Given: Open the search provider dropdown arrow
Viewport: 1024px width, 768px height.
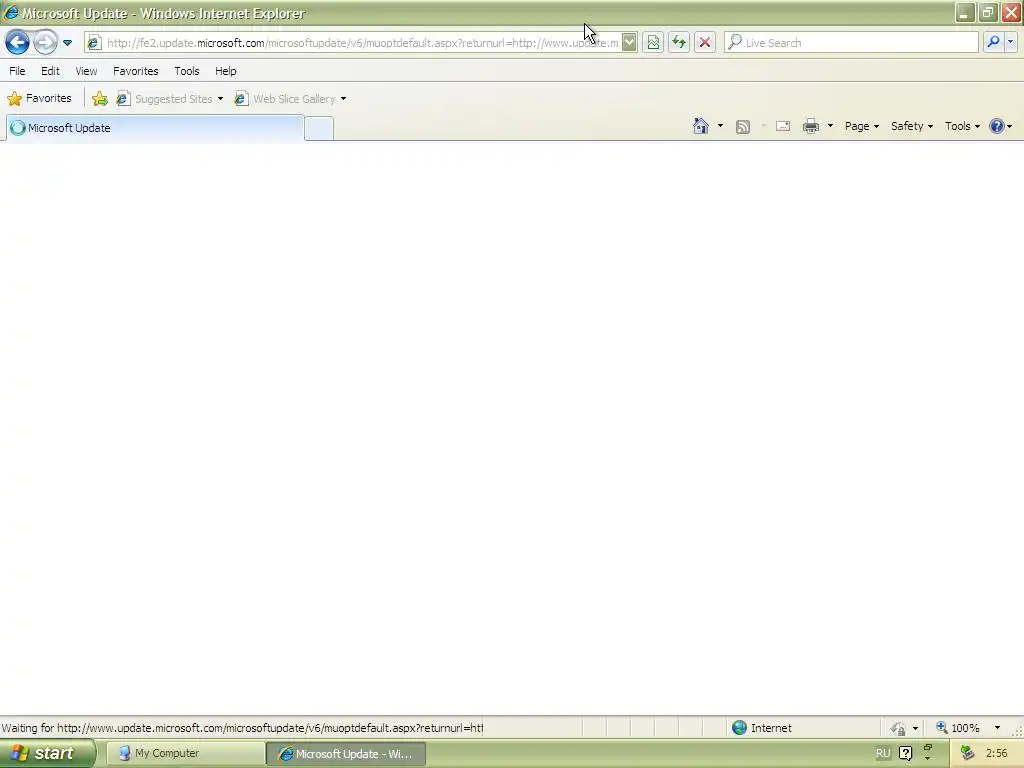Looking at the screenshot, I should [x=1010, y=42].
